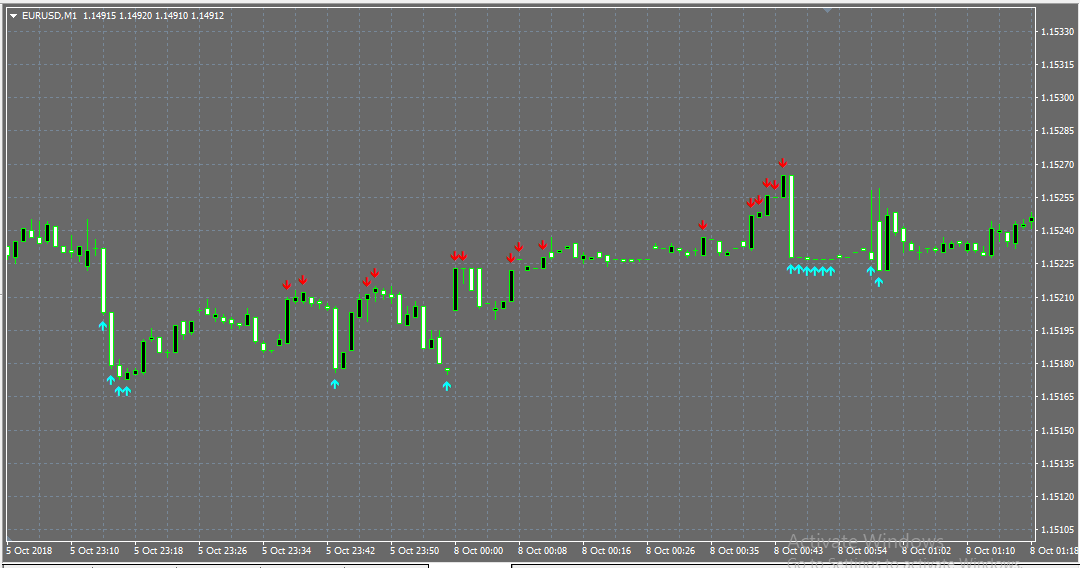
Task: Click the 5 Oct 23:18 time label
Action: tap(158, 551)
